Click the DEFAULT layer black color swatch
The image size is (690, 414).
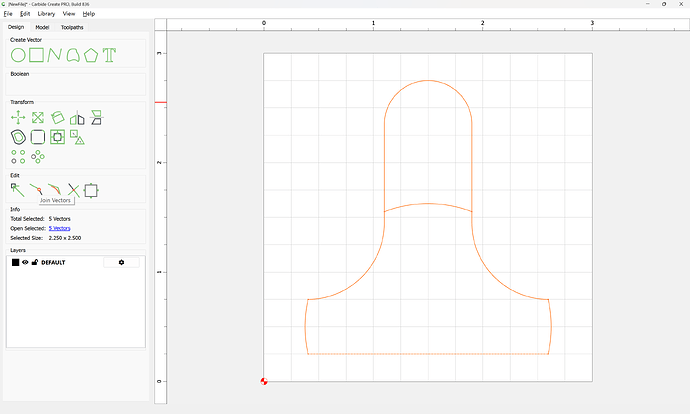[16, 262]
